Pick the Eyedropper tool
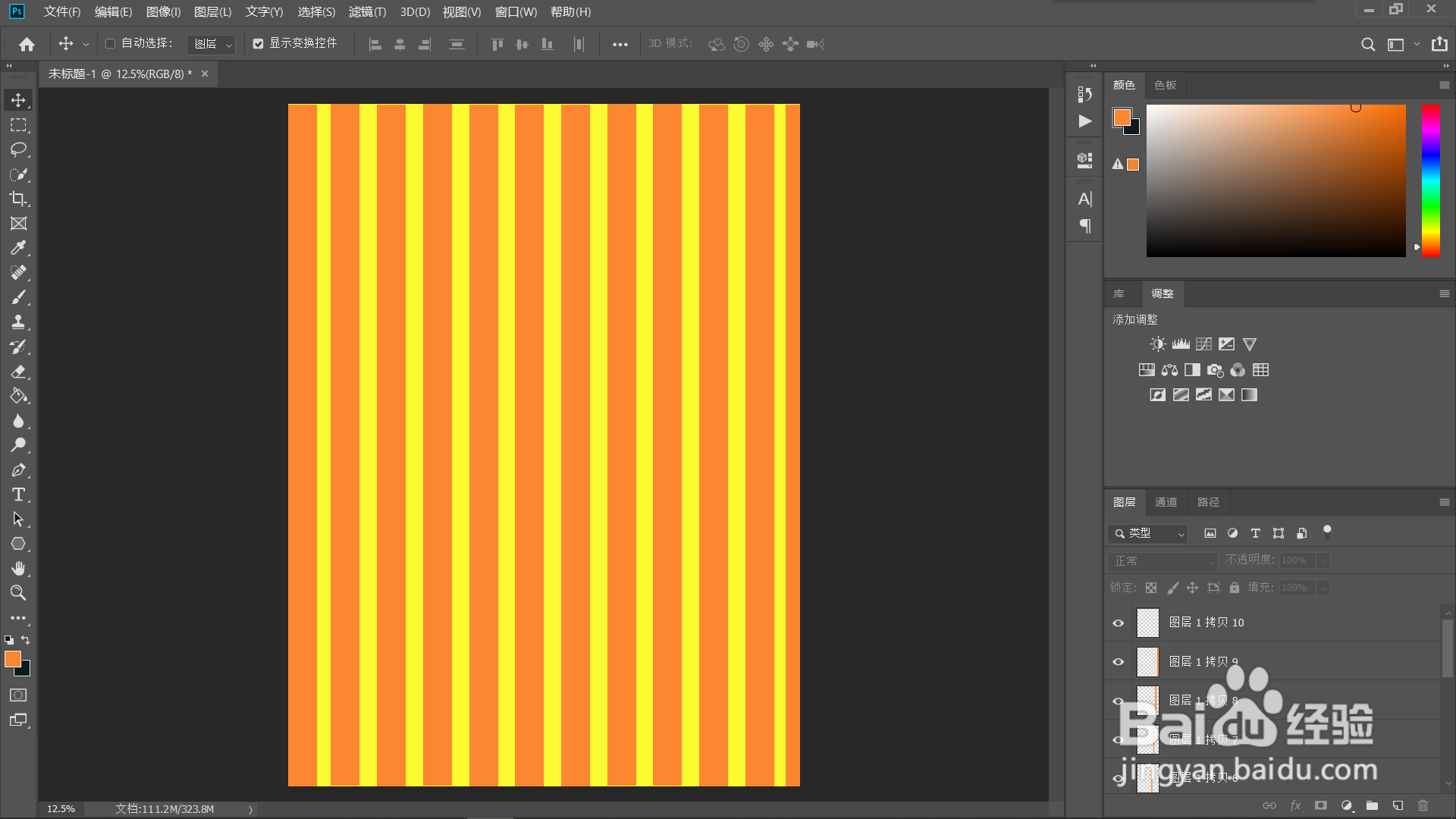This screenshot has width=1456, height=819. [x=18, y=248]
